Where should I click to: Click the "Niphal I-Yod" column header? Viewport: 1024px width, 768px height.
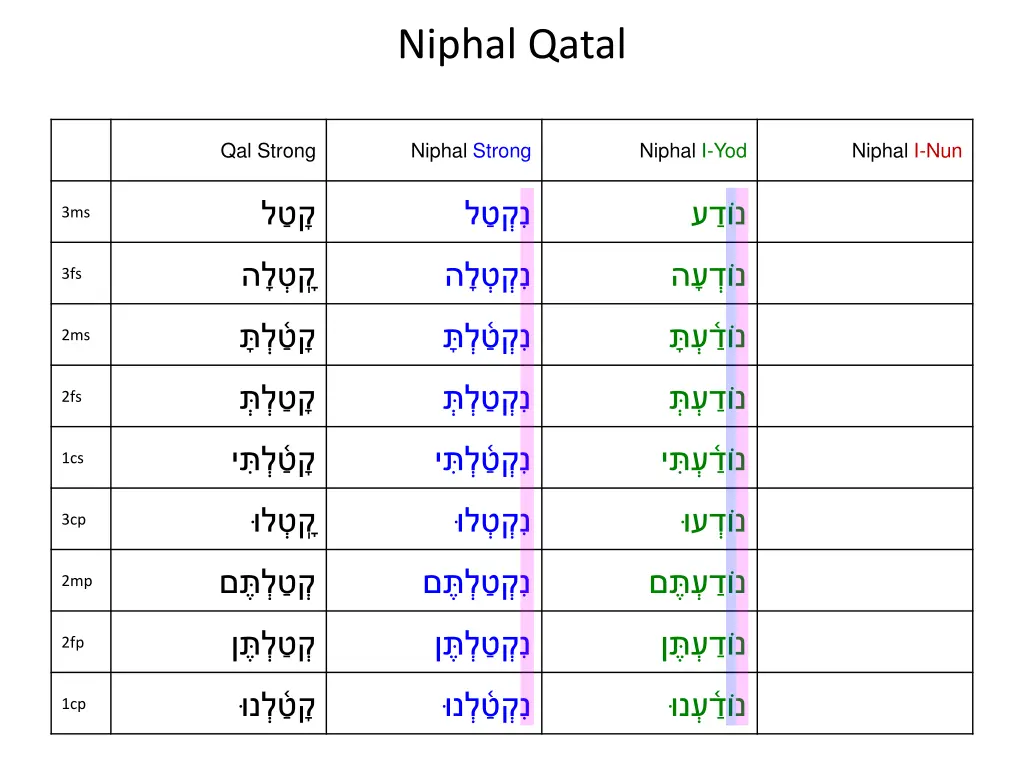(693, 151)
